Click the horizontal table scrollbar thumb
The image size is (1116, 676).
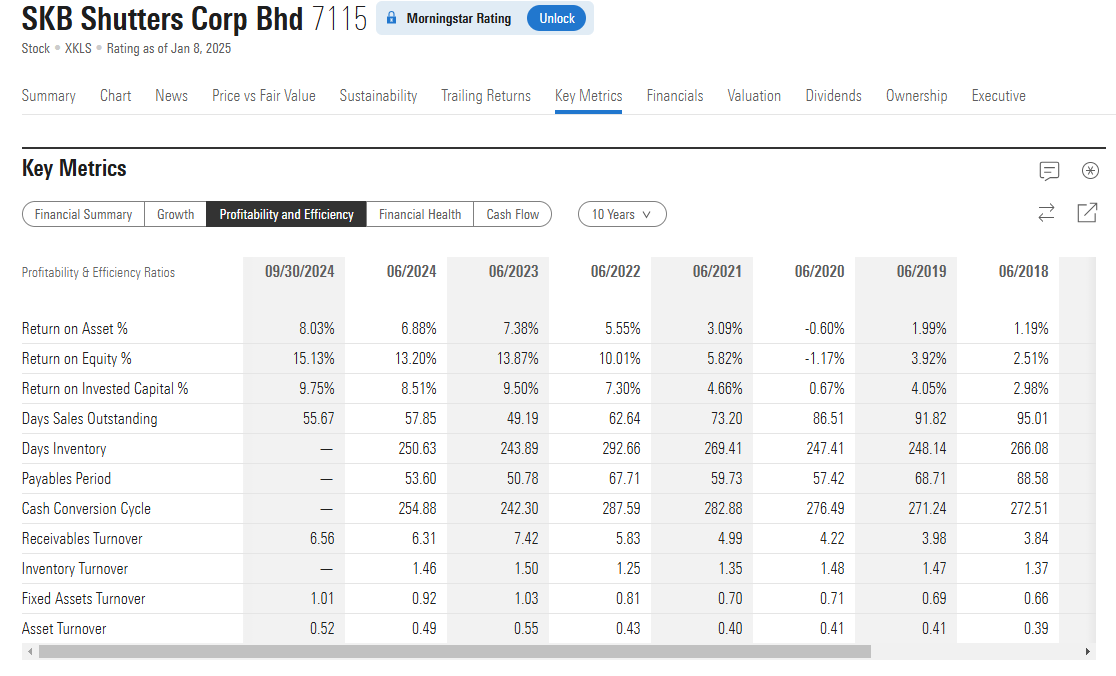455,652
